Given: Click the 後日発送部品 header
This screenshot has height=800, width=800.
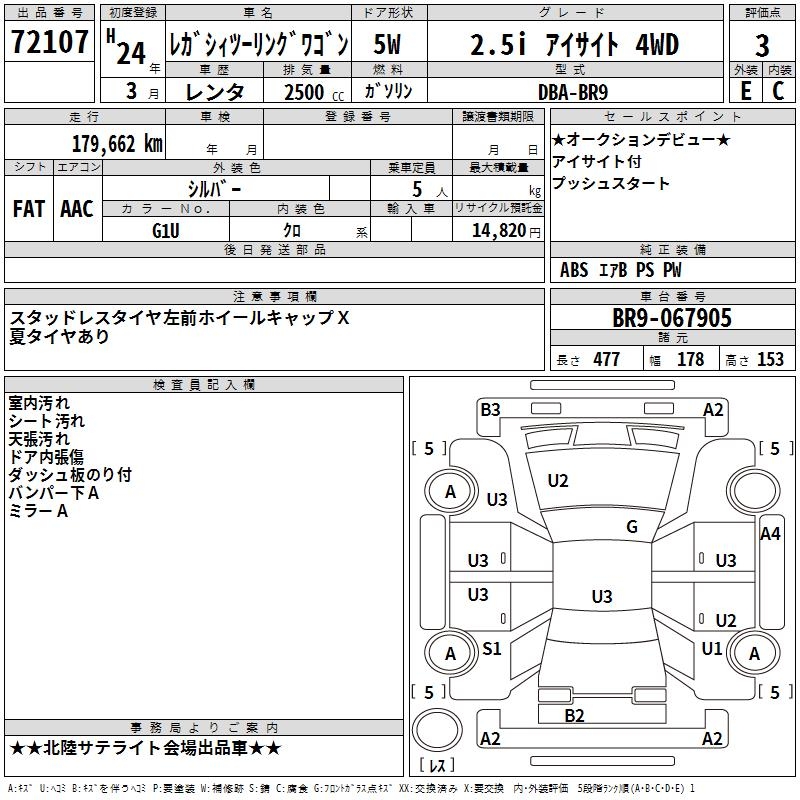Looking at the screenshot, I should click(274, 249).
